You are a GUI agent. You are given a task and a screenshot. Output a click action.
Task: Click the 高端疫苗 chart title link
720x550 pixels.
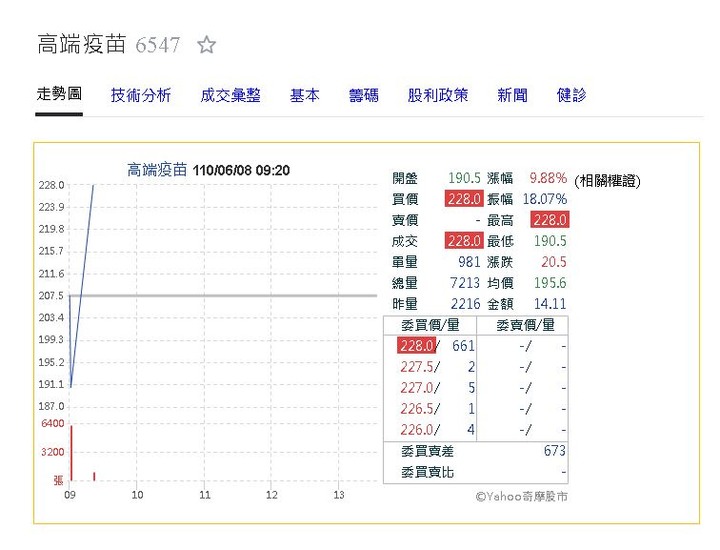pyautogui.click(x=157, y=170)
